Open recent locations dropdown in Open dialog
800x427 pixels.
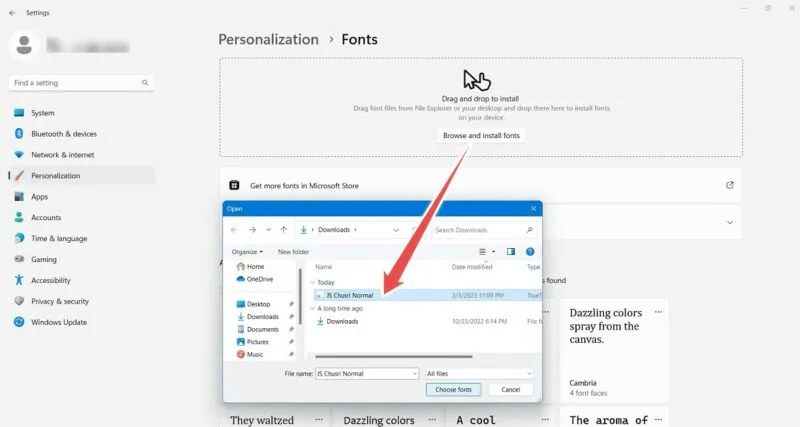tap(268, 230)
